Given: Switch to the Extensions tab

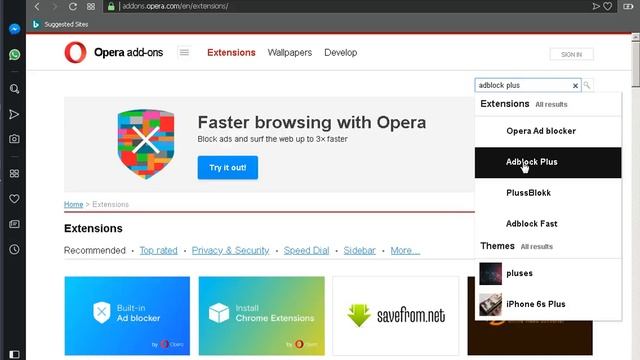Looking at the screenshot, I should pos(231,53).
